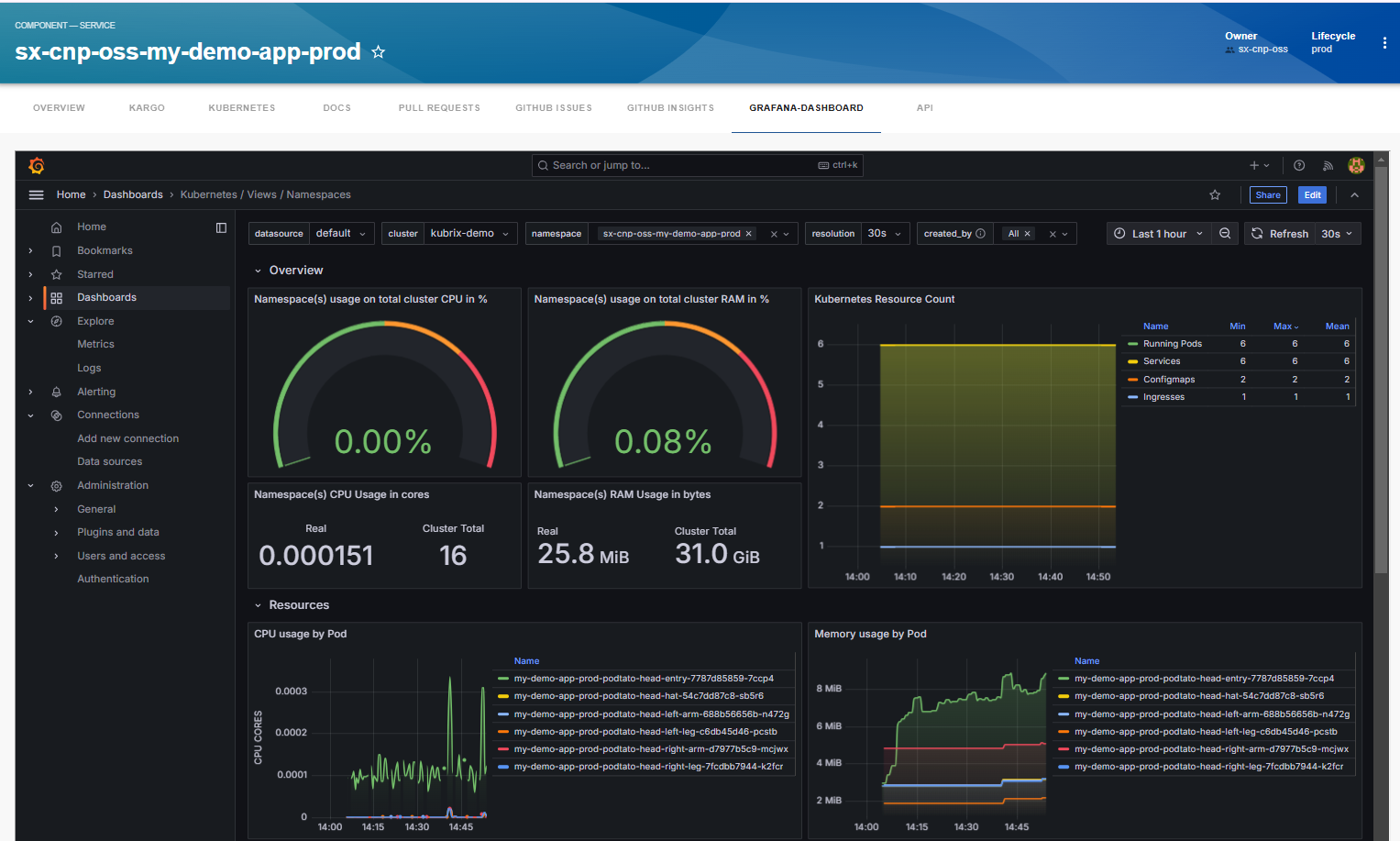The image size is (1400, 841).
Task: Open the datasource default dropdown
Action: (x=341, y=234)
